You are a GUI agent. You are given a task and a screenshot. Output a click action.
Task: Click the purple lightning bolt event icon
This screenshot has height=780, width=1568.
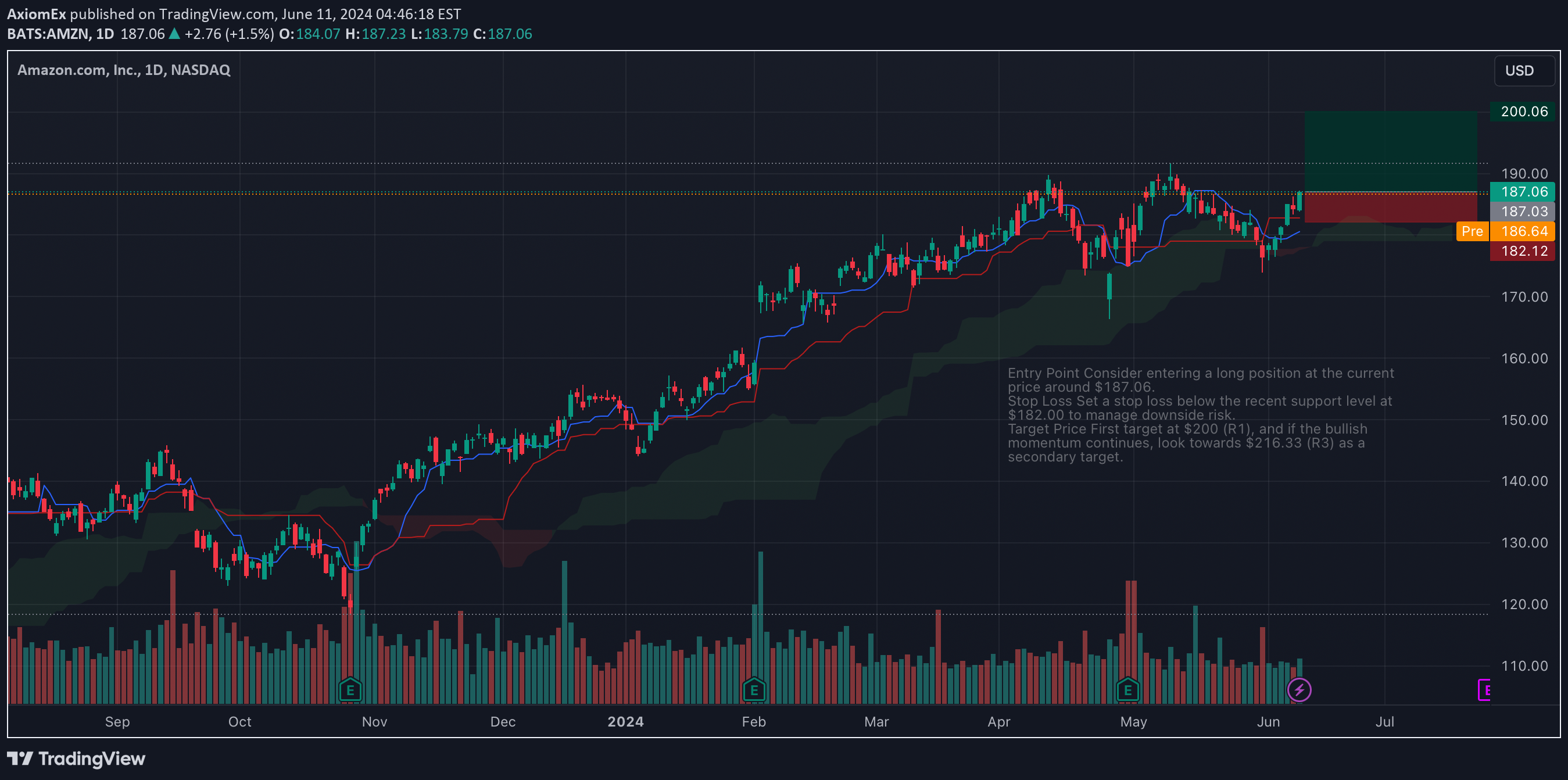point(1299,690)
